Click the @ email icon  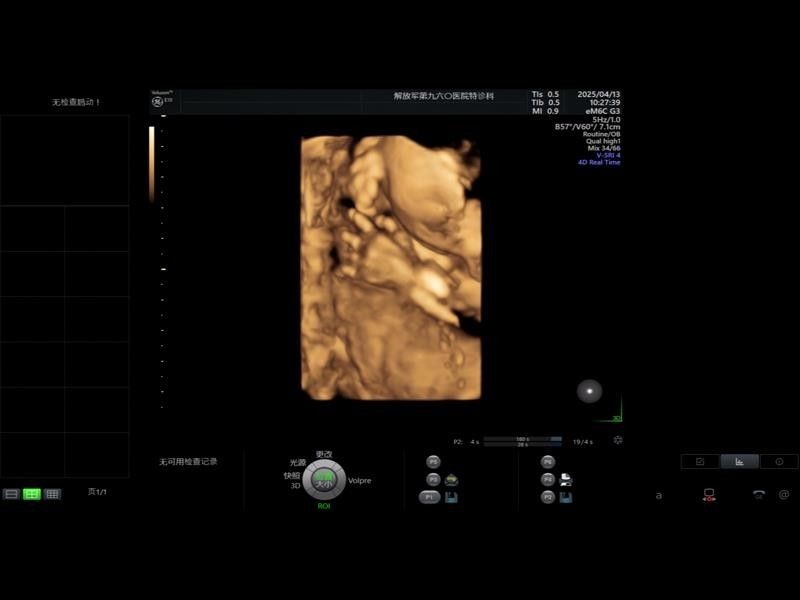[x=784, y=494]
